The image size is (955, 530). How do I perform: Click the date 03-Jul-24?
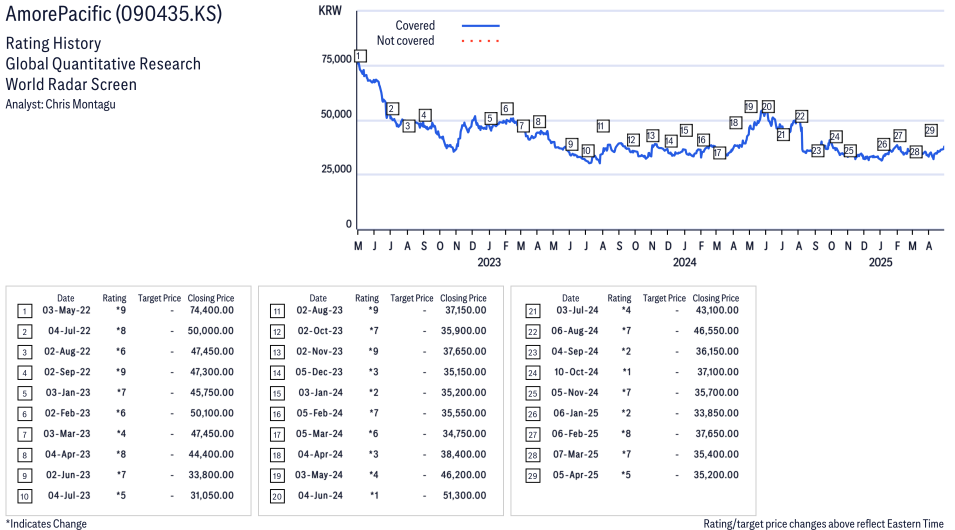pos(577,310)
